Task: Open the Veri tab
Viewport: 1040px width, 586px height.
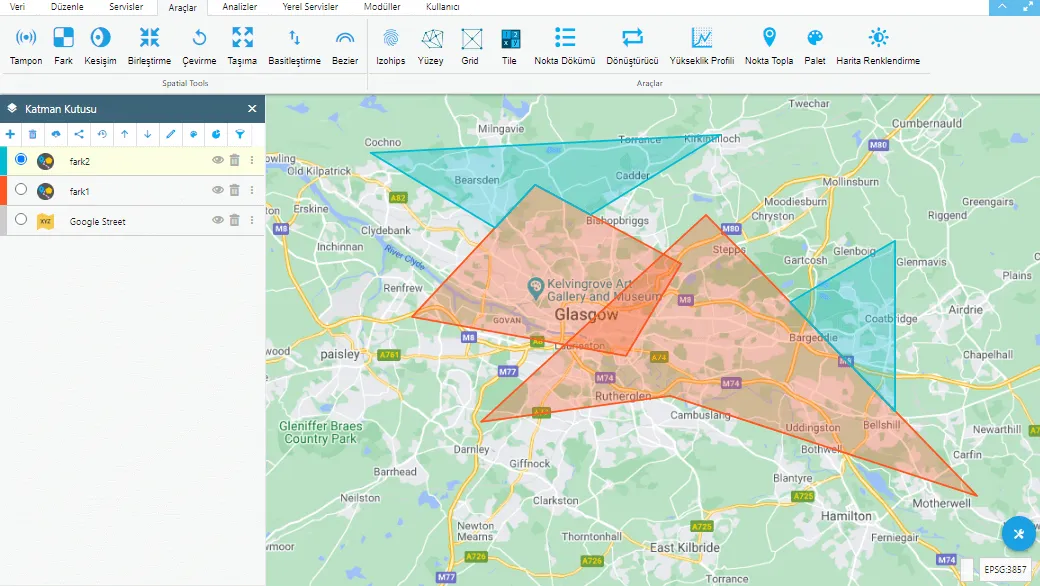Action: pyautogui.click(x=17, y=7)
